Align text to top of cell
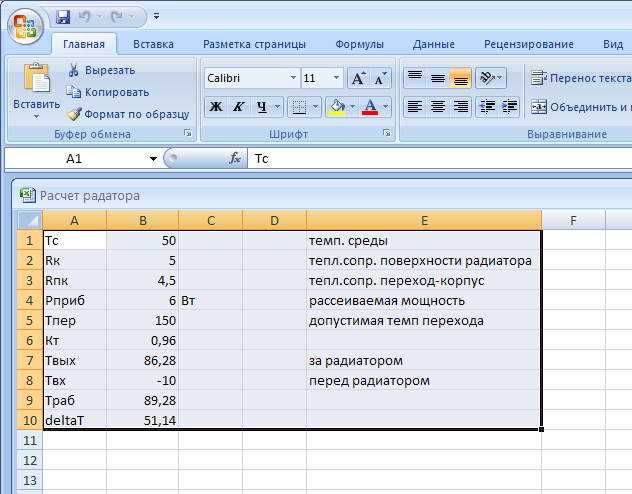632x494 pixels. coord(415,77)
